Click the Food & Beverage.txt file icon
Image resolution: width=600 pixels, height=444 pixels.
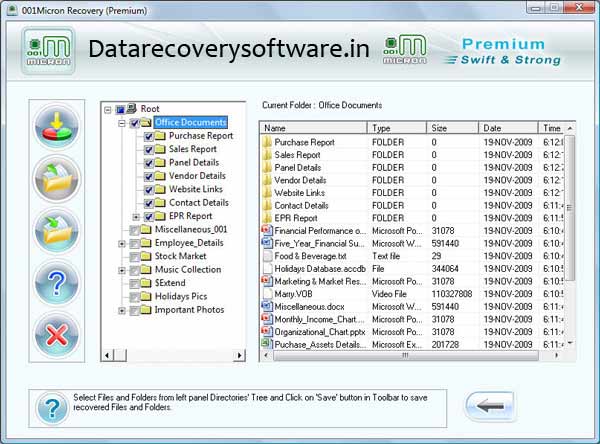pyautogui.click(x=267, y=256)
